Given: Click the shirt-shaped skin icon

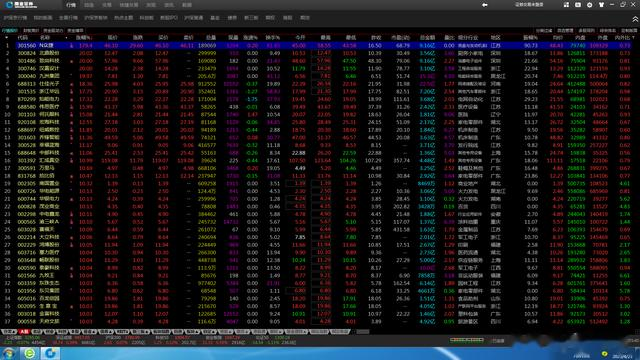Looking at the screenshot, I should pos(601,5).
